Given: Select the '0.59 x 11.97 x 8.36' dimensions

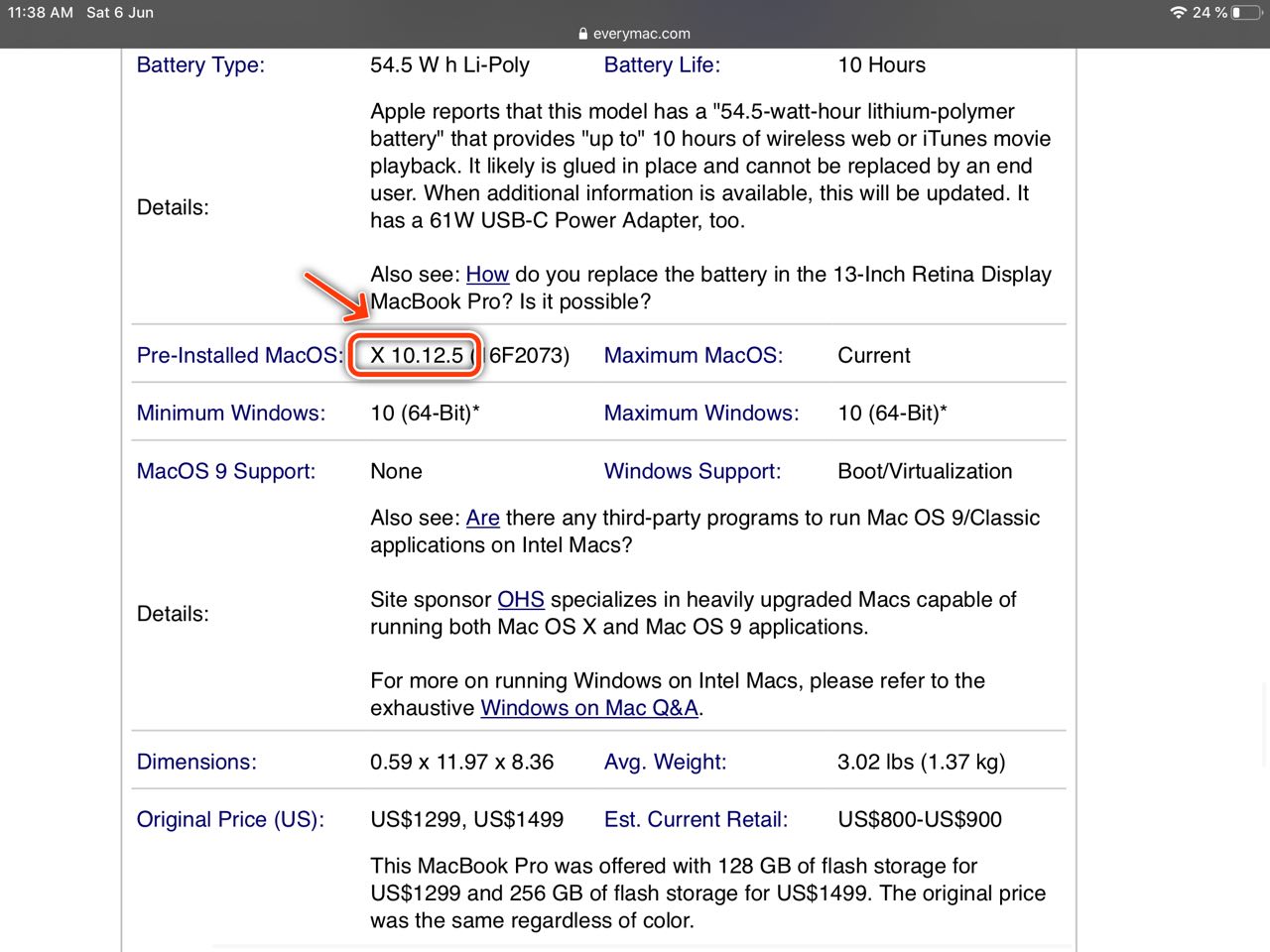Looking at the screenshot, I should pos(462,763).
